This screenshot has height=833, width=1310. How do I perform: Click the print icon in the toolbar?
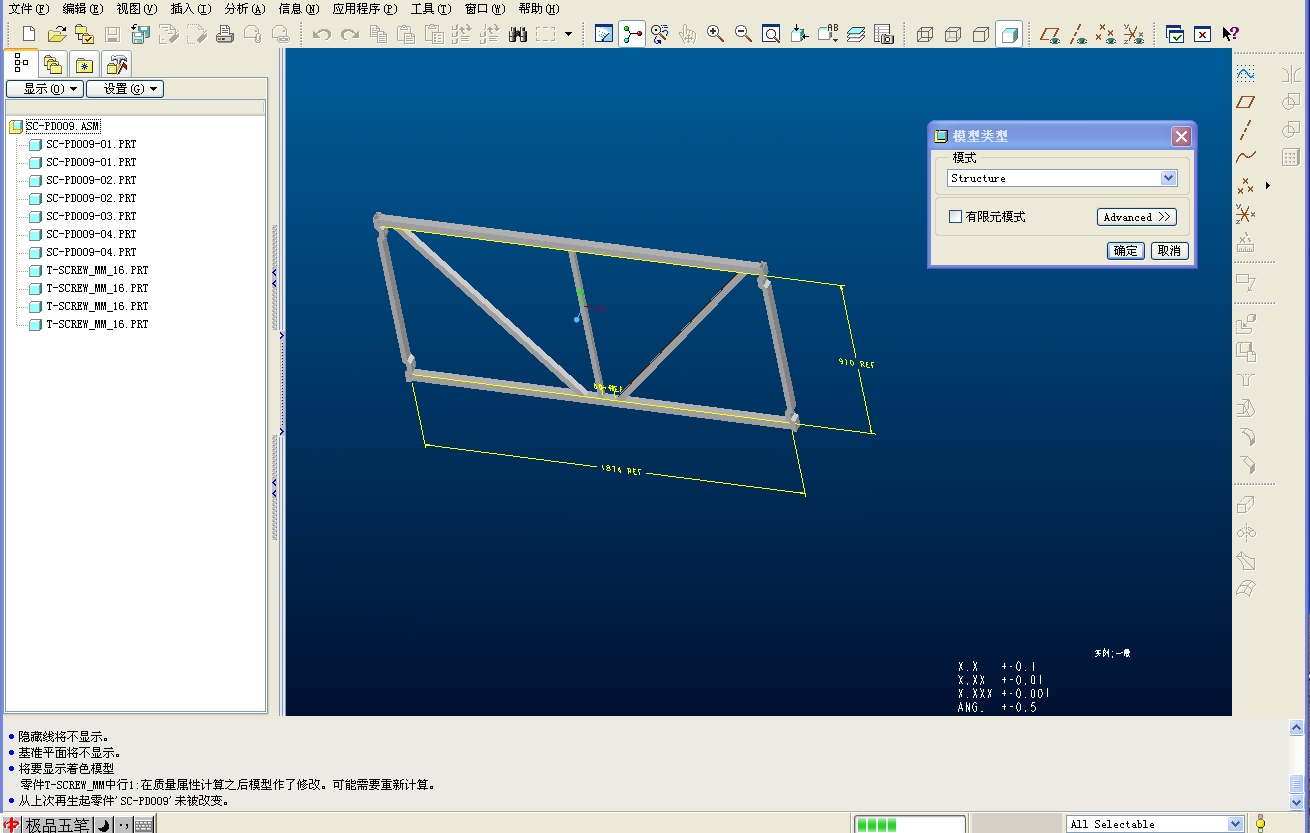coord(225,34)
